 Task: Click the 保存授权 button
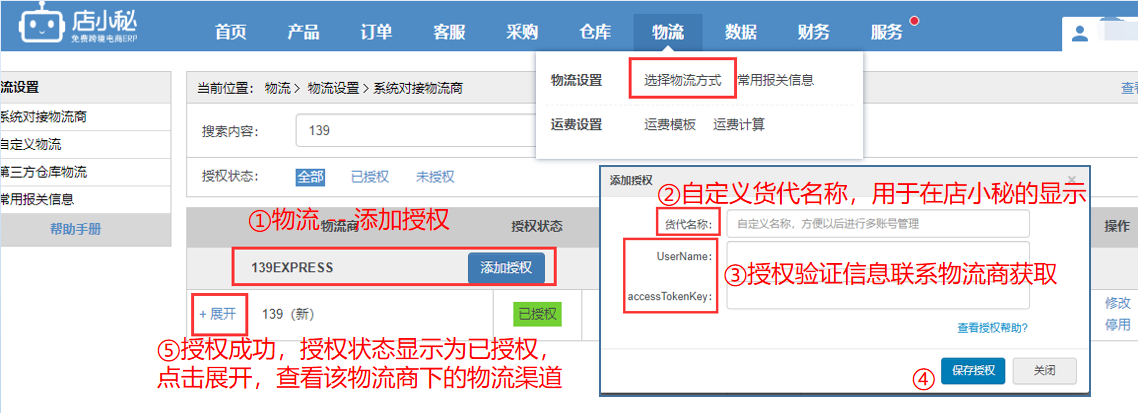click(973, 370)
